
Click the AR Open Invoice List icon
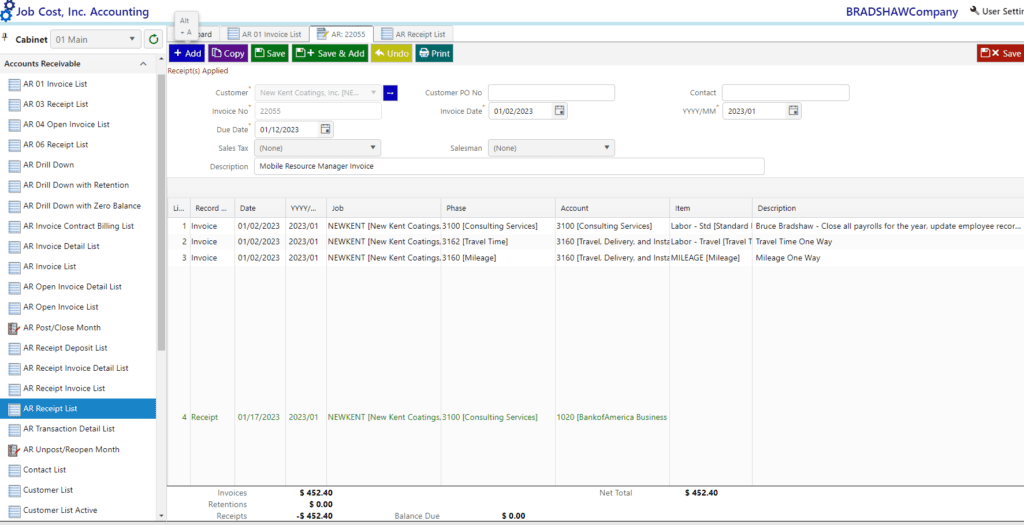pos(14,307)
